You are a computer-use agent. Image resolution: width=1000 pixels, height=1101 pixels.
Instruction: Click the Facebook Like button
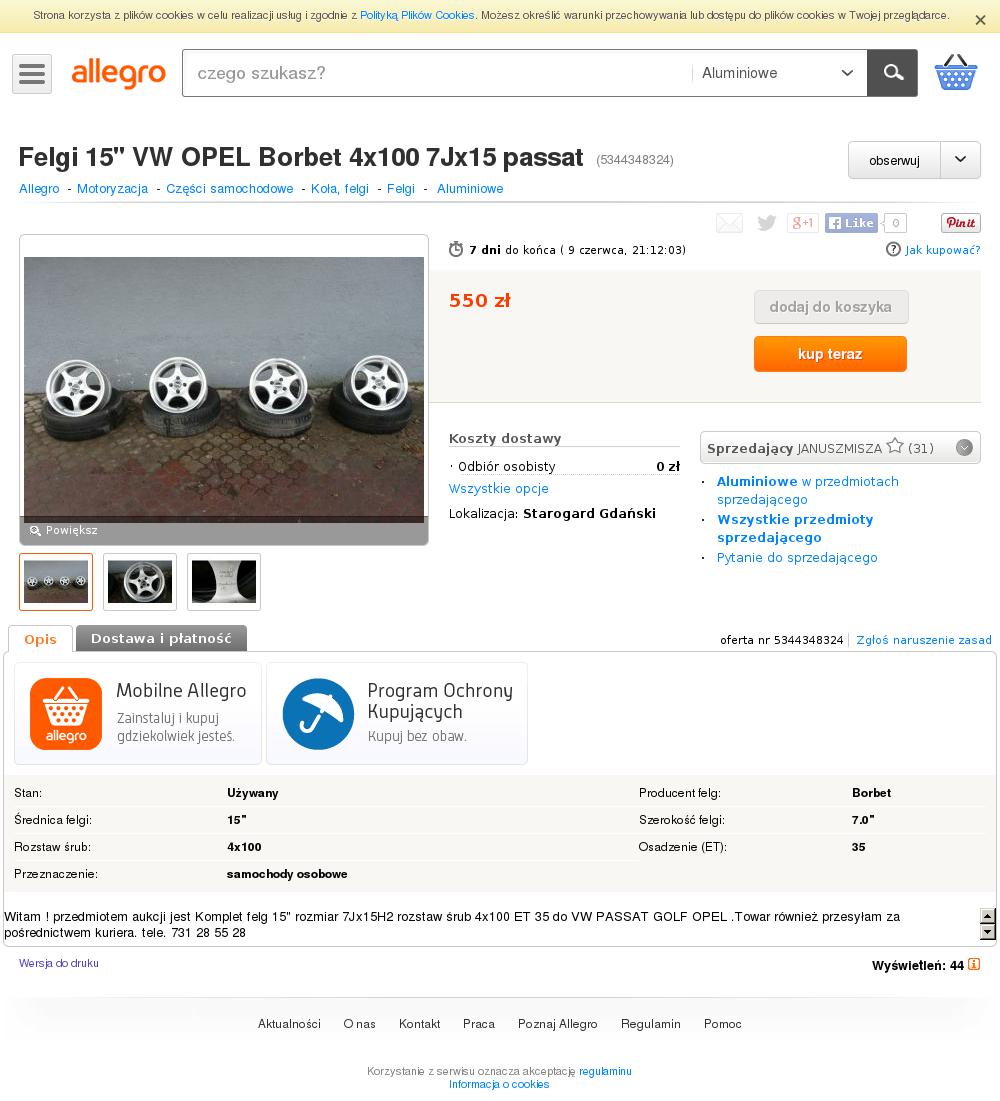point(851,223)
